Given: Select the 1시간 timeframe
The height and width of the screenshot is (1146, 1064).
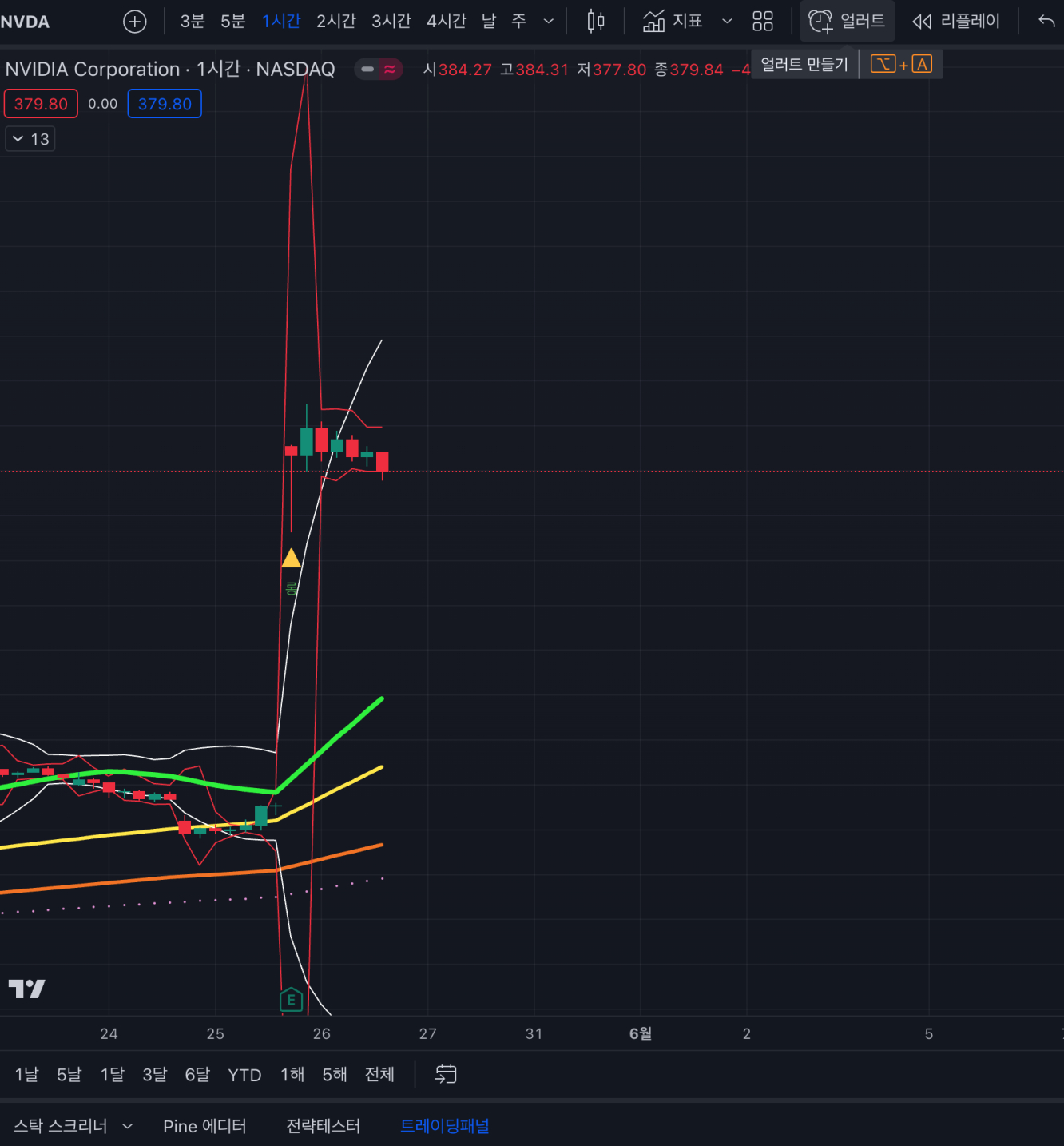Looking at the screenshot, I should pos(281,22).
